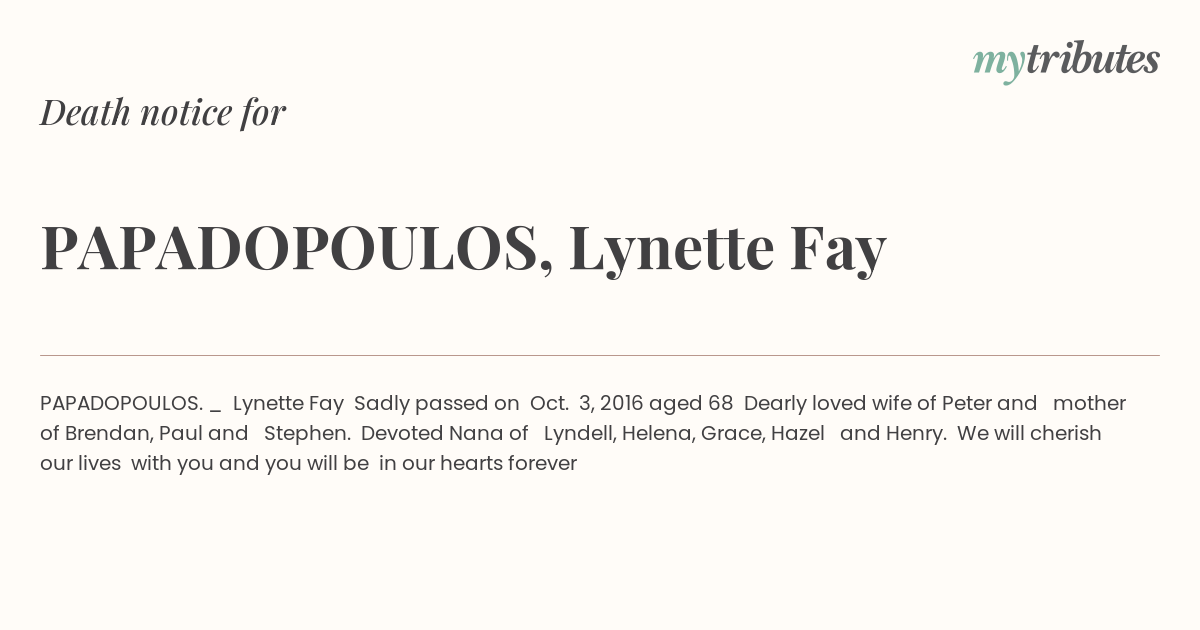Click 'Devoted Nana of' phrase
This screenshot has height=630, width=1200.
[444, 433]
